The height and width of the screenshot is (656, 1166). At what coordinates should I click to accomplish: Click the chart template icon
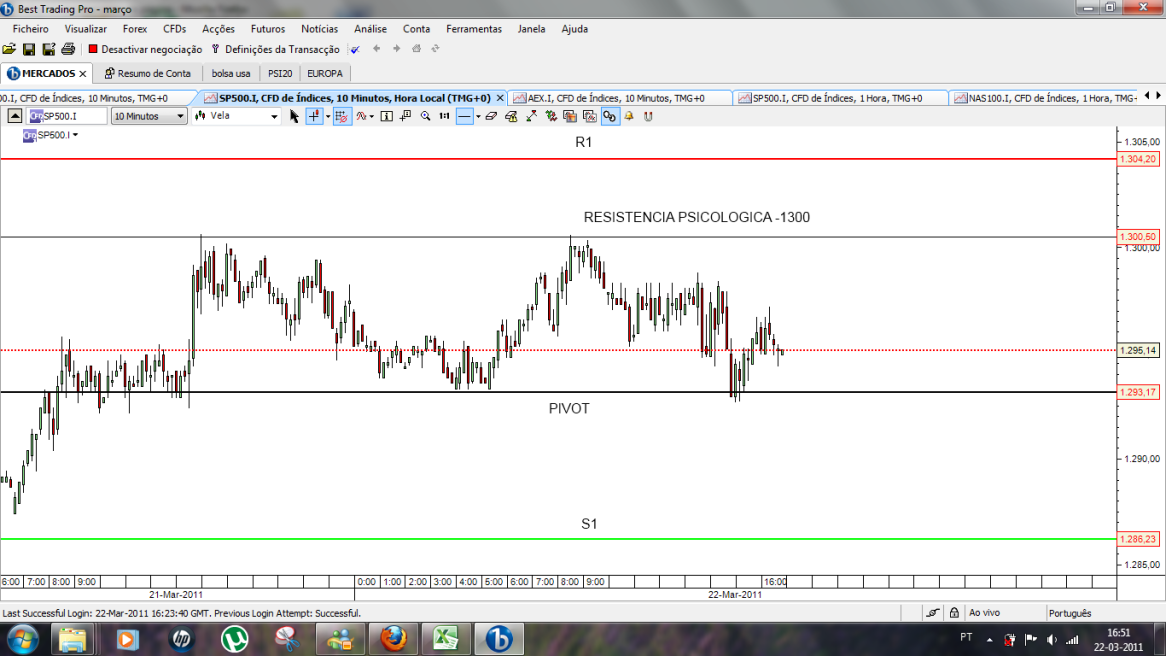pyautogui.click(x=570, y=116)
